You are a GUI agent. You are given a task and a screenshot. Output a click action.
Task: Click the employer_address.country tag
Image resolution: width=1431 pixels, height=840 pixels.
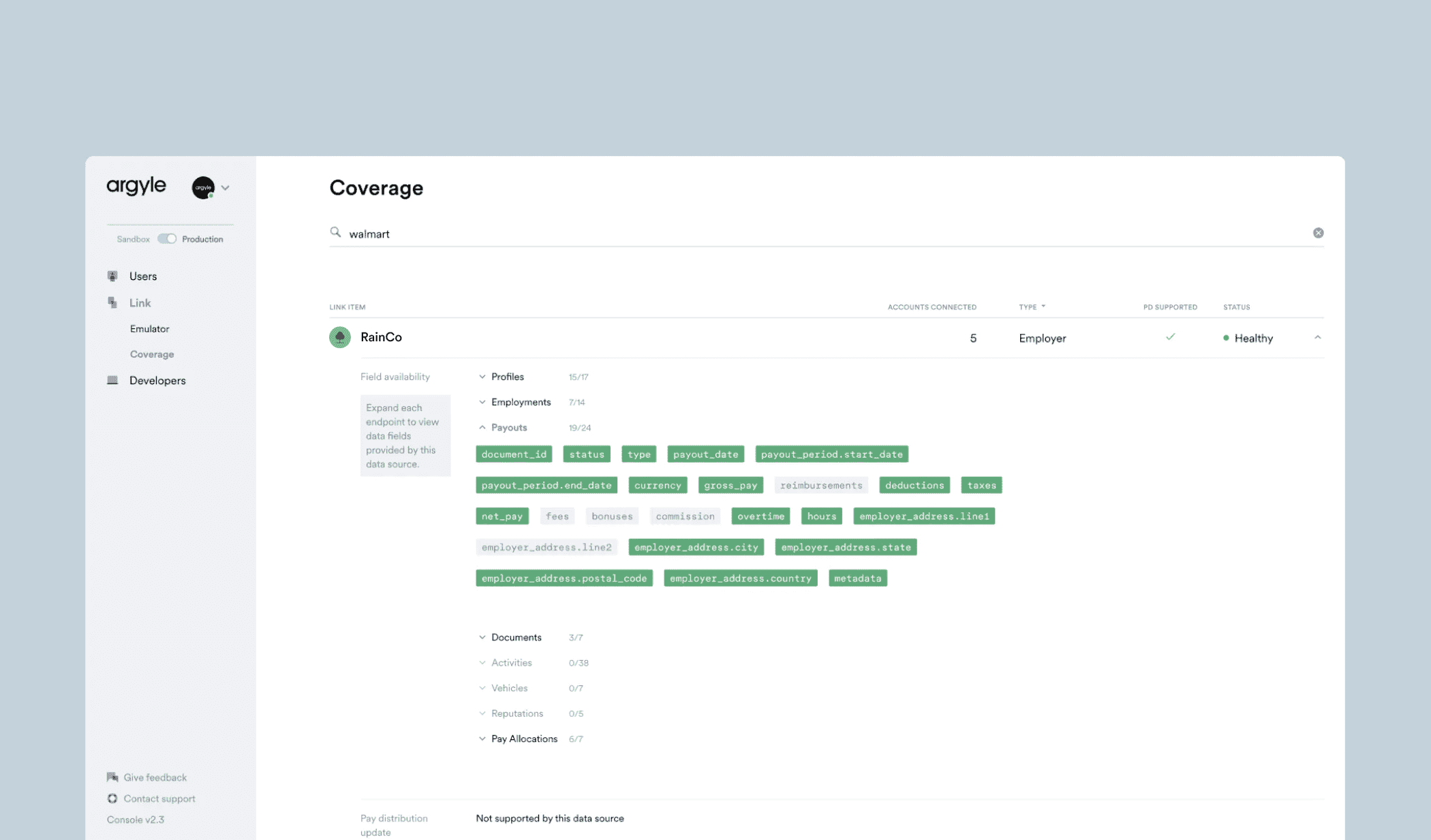[x=741, y=578]
